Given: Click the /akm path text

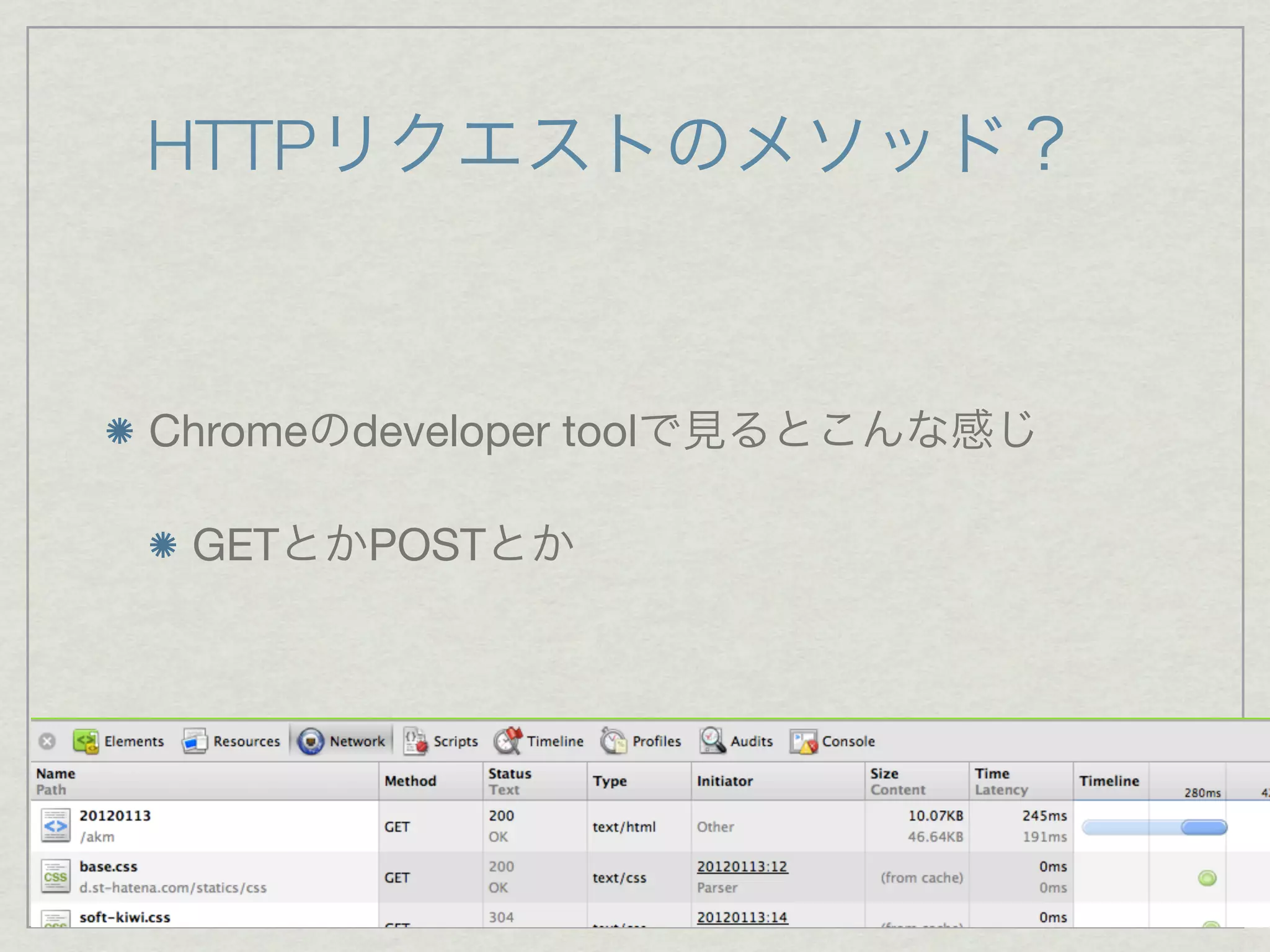Looking at the screenshot, I should [97, 837].
